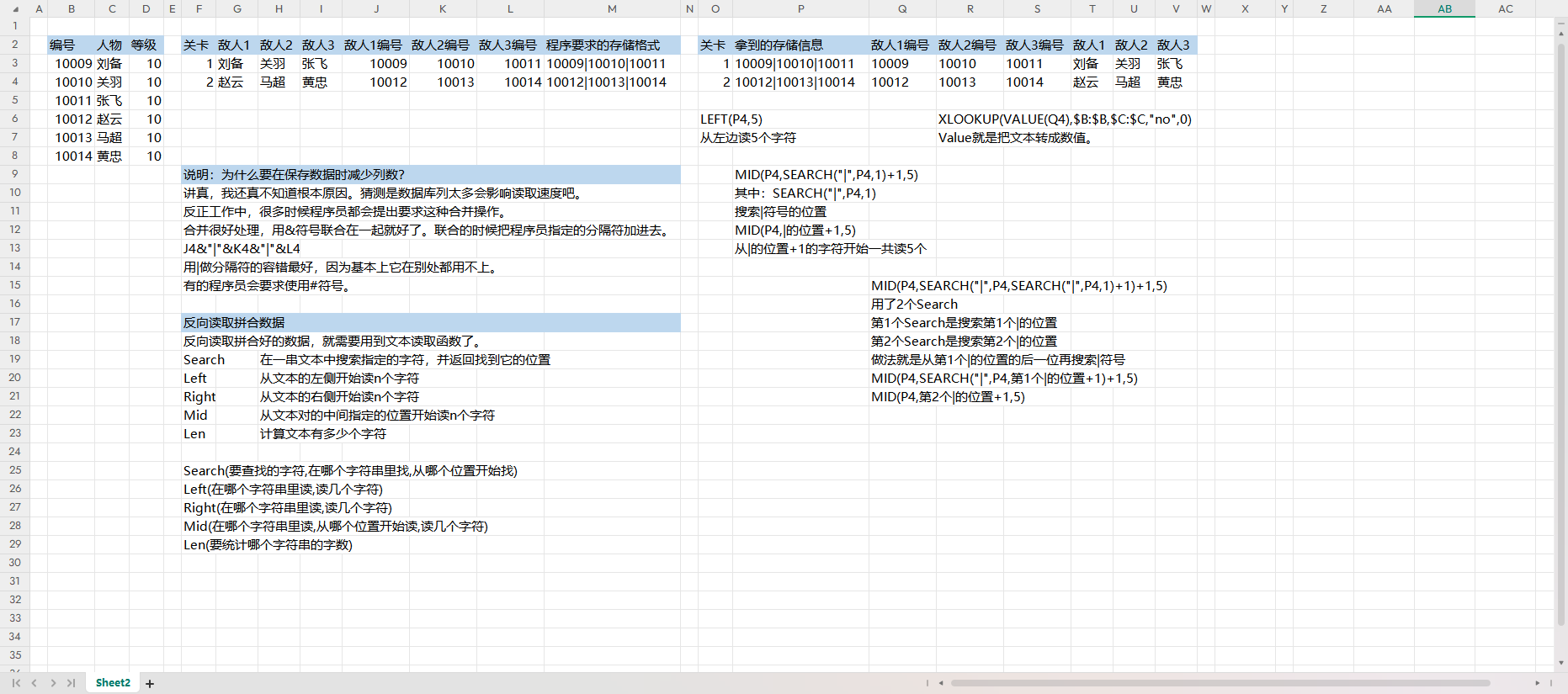Image resolution: width=1568 pixels, height=694 pixels.
Task: Click horizontal scrollbar left arrow
Action: 941,683
